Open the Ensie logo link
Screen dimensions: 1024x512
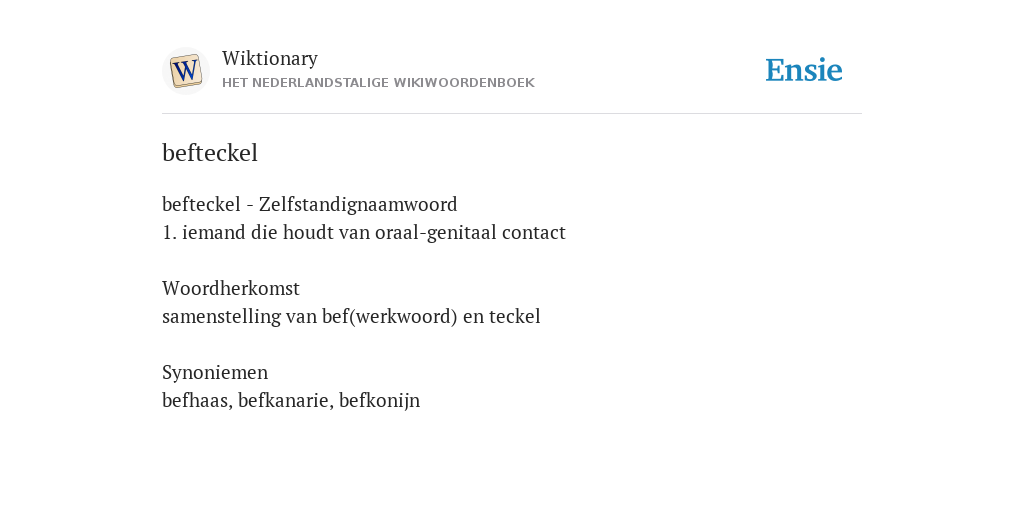804,71
